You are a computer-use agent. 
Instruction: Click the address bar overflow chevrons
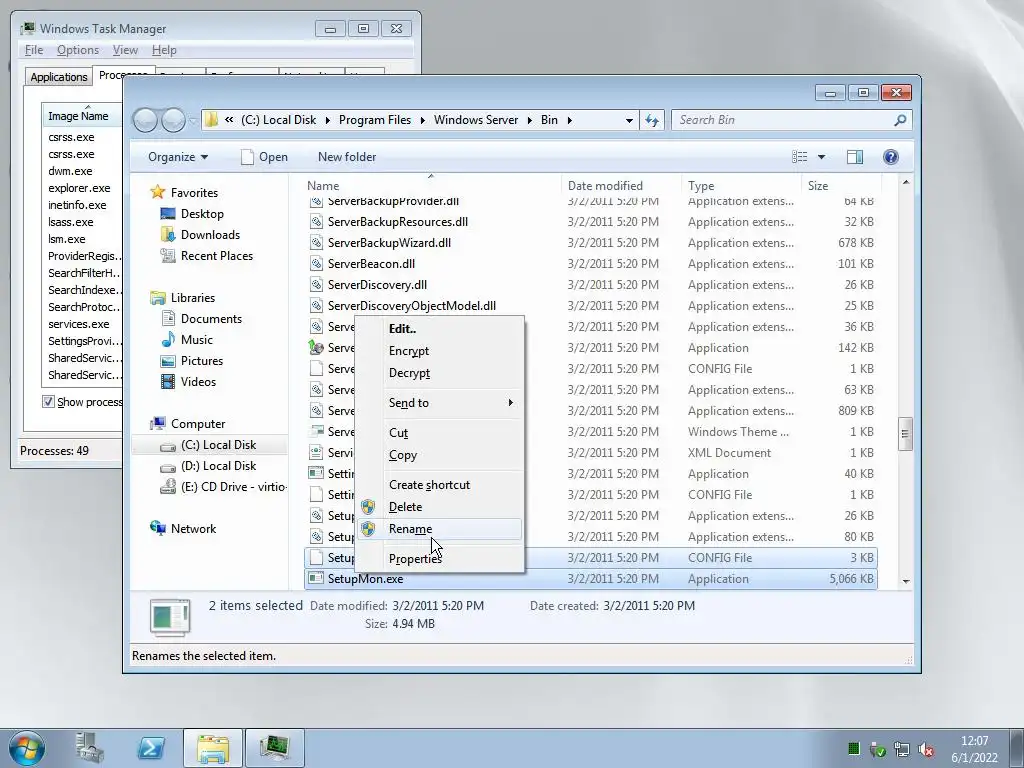[x=229, y=120]
